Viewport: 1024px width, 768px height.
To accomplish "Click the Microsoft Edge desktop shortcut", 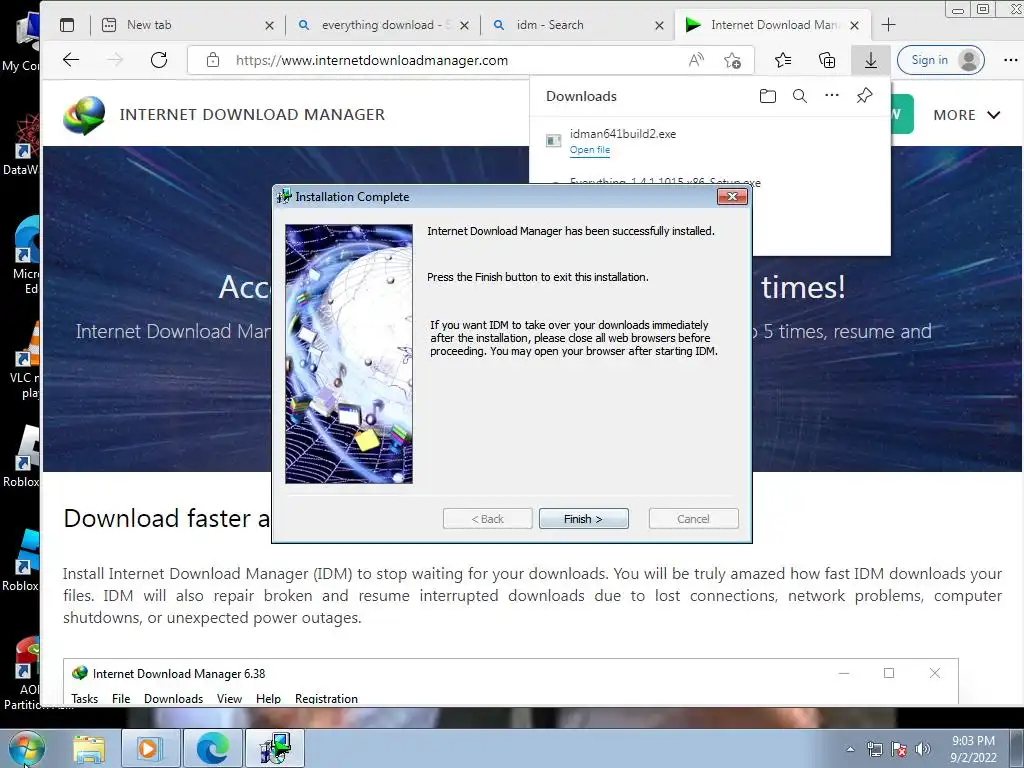I will point(25,255).
